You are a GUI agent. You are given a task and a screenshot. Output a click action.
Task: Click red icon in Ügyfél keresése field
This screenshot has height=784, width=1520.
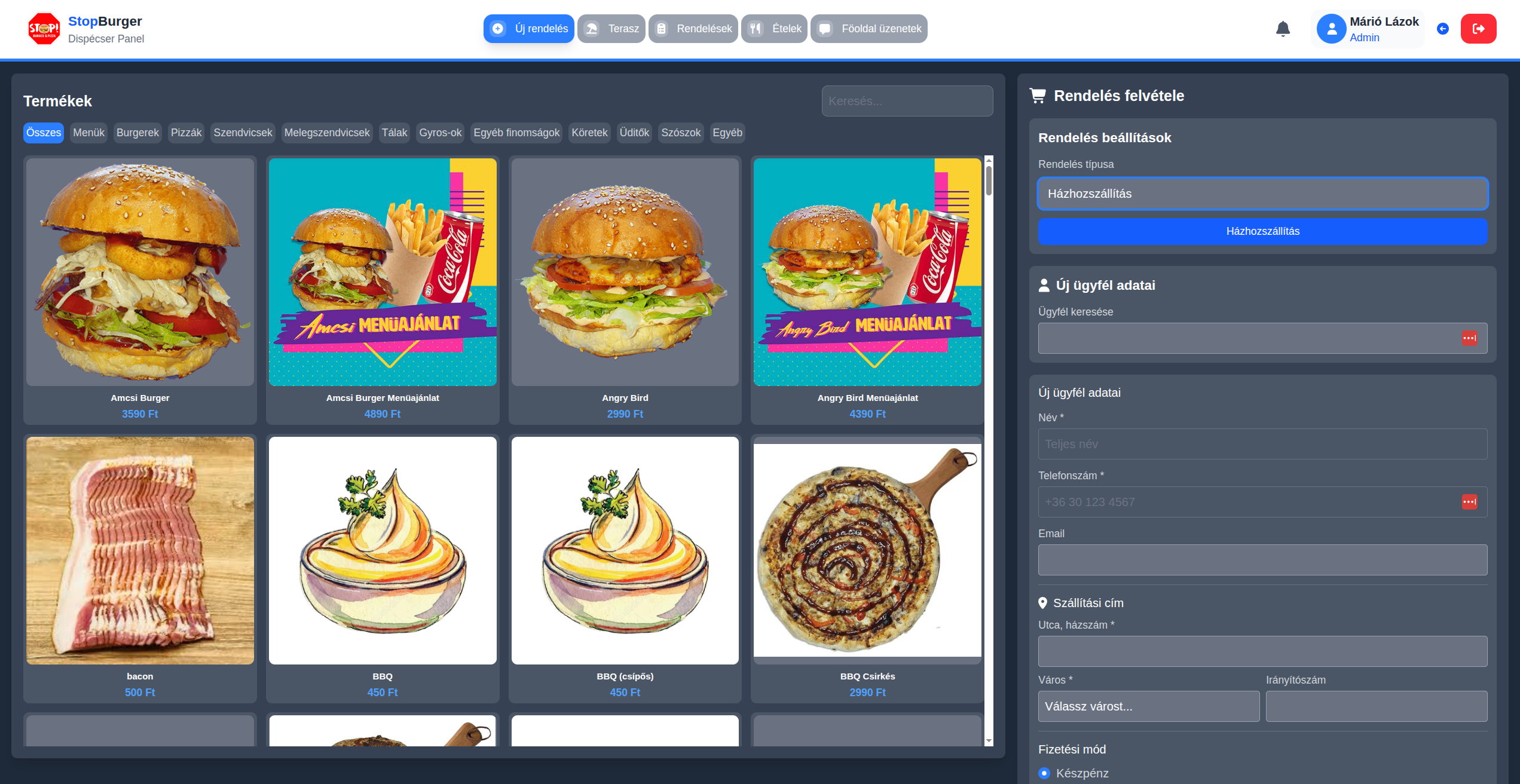(1469, 338)
